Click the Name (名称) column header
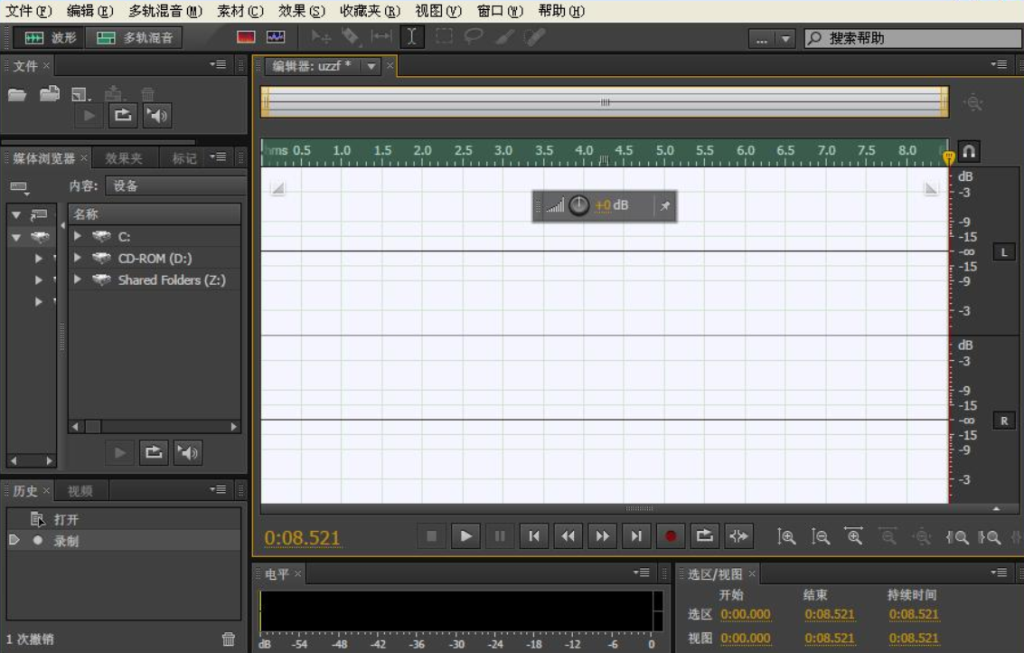This screenshot has width=1024, height=653. pos(155,214)
